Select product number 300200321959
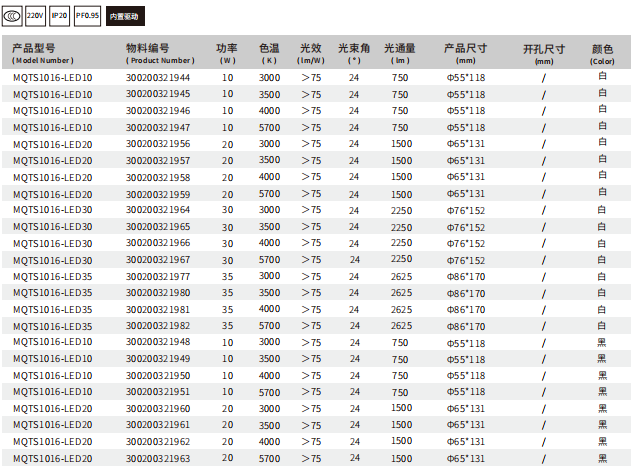 tap(158, 194)
